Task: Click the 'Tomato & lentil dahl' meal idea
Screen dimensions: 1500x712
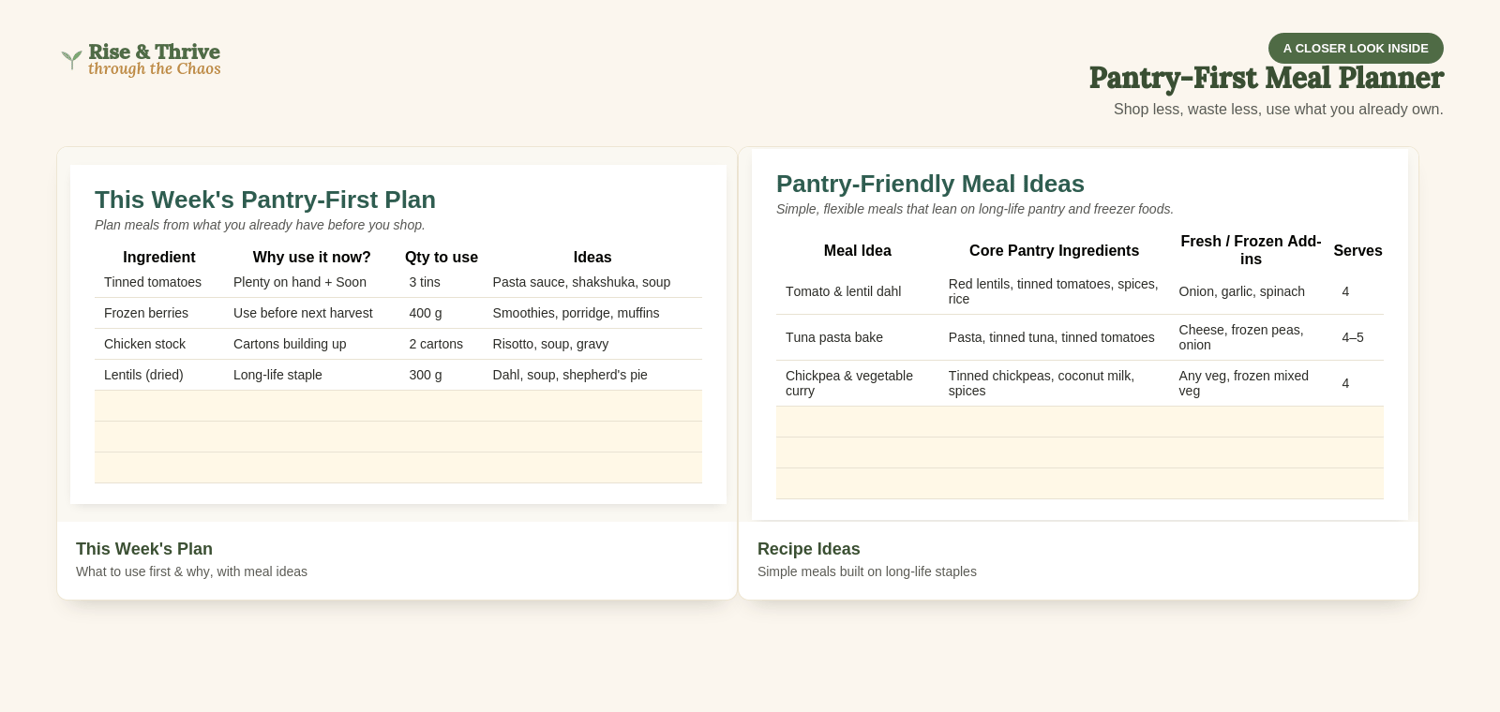Action: (843, 292)
